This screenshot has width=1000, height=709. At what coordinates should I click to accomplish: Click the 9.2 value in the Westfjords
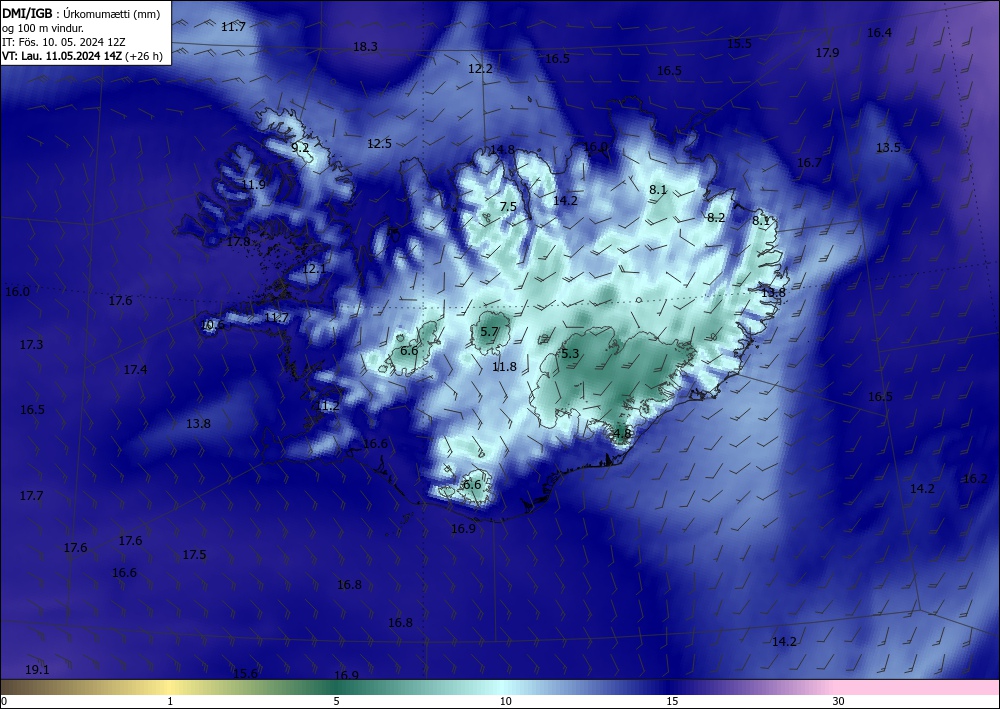click(x=300, y=148)
